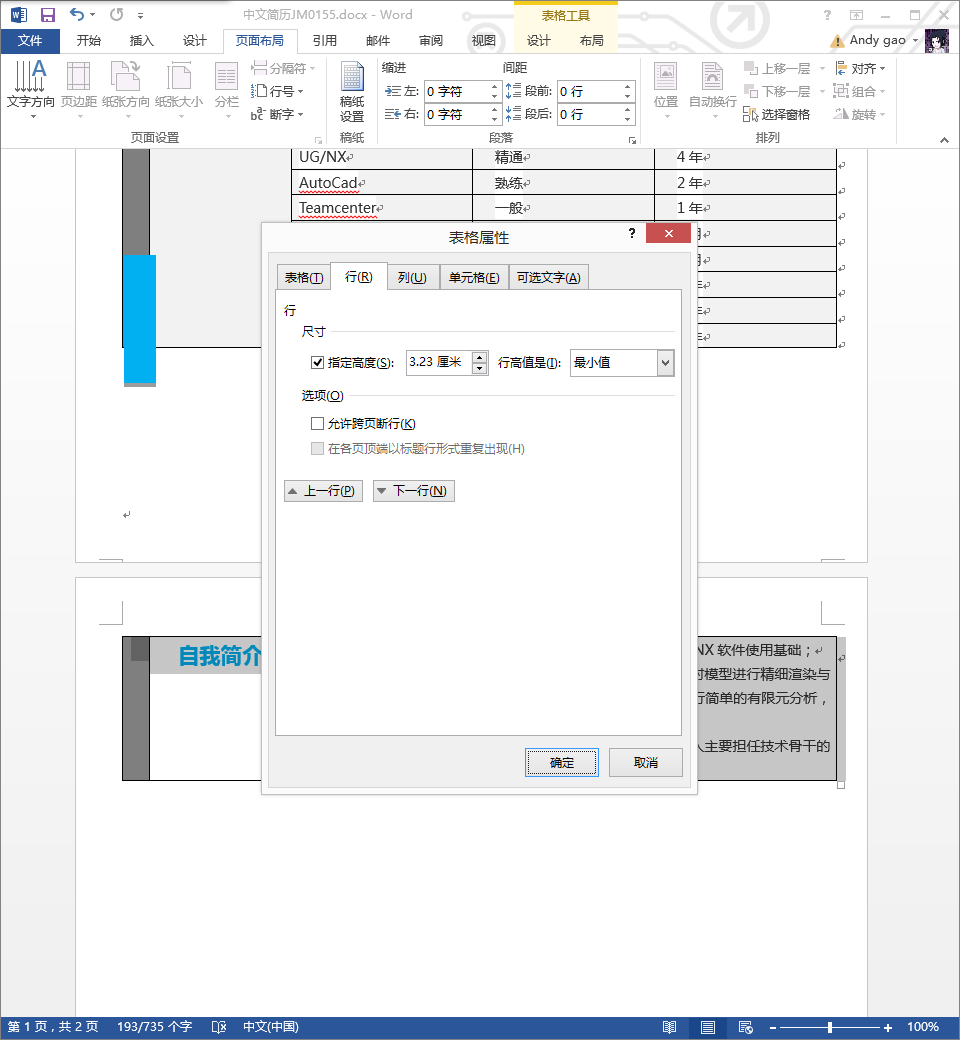Open the 文字方向 text direction tool
Image resolution: width=960 pixels, height=1040 pixels.
click(x=31, y=90)
